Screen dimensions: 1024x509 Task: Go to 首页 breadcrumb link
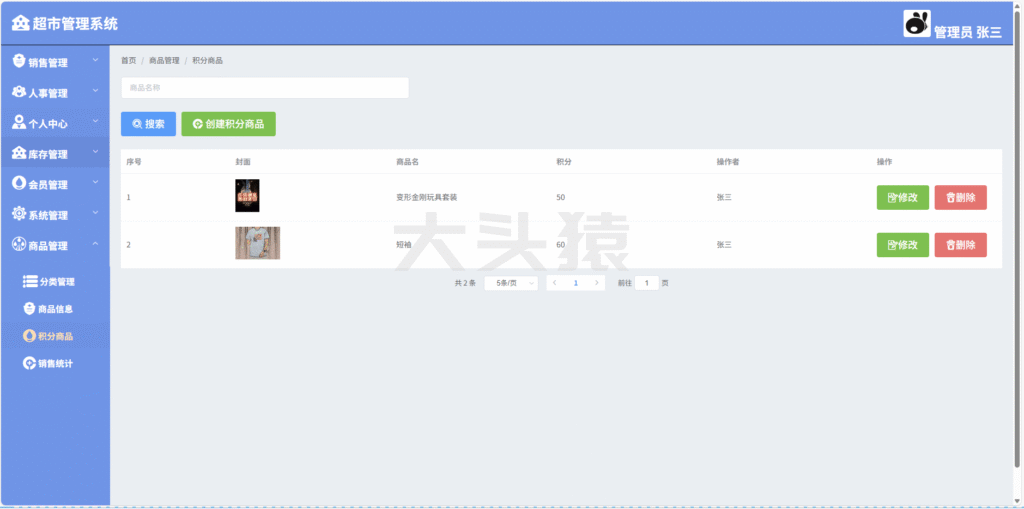point(129,60)
